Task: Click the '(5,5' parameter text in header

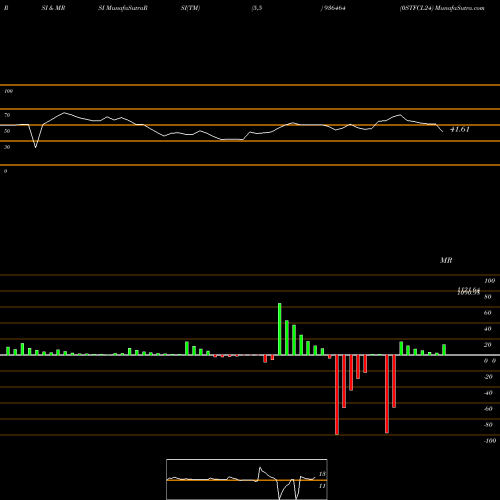Action: [257, 8]
